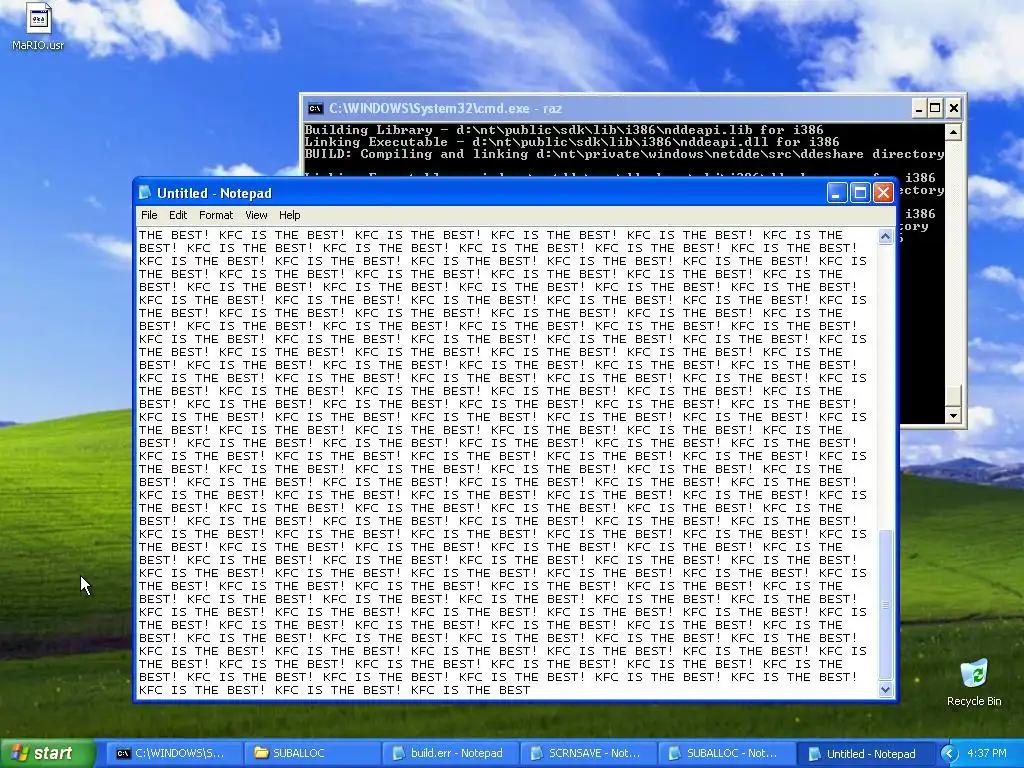Close the Untitled - Notepad window
The width and height of the screenshot is (1024, 768).
pyautogui.click(x=883, y=193)
